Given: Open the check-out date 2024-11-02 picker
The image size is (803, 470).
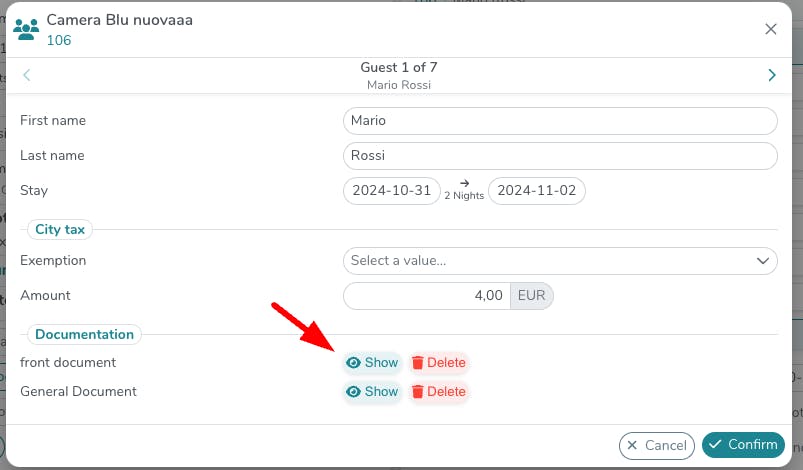Looking at the screenshot, I should pos(537,191).
